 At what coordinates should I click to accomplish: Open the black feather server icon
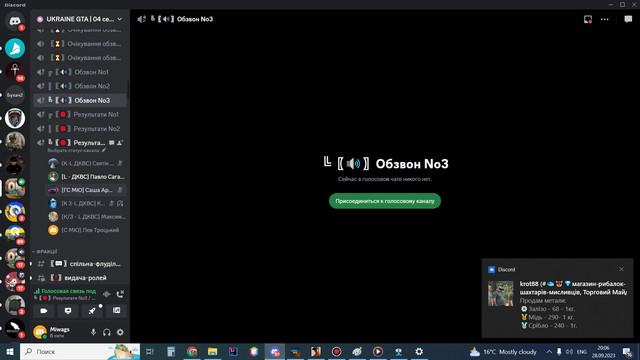coord(15,328)
